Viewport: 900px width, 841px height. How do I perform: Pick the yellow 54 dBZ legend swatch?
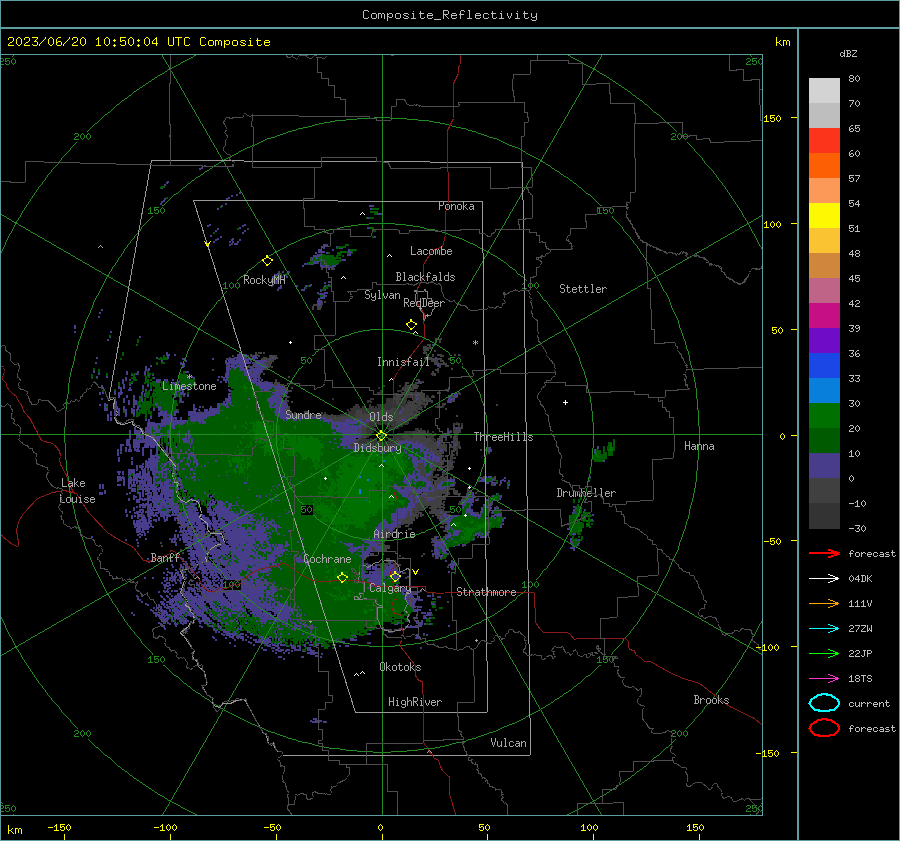pos(824,215)
